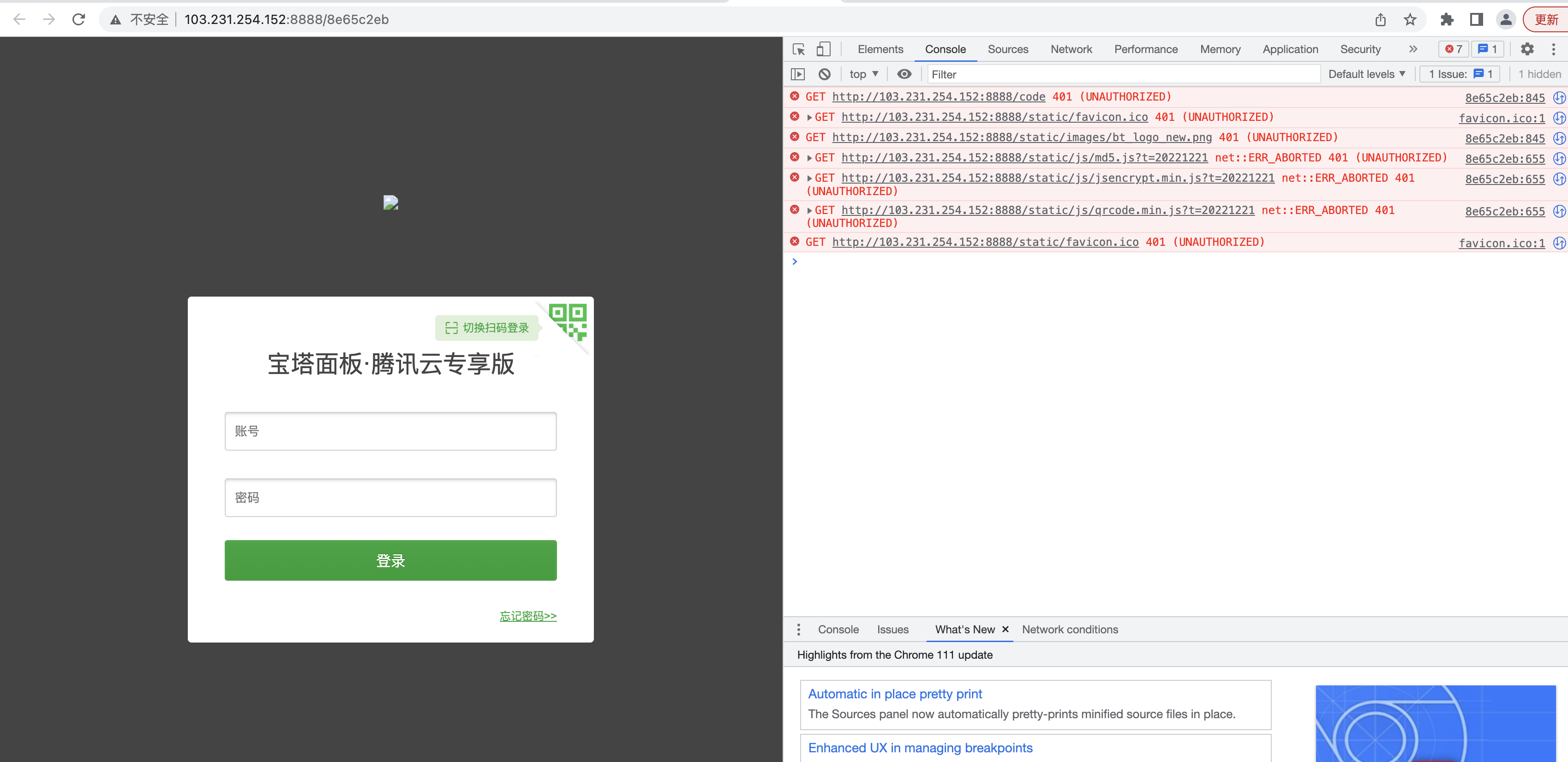Click the 1 Issue indicator button
Viewport: 1568px width, 762px height.
coord(1460,74)
